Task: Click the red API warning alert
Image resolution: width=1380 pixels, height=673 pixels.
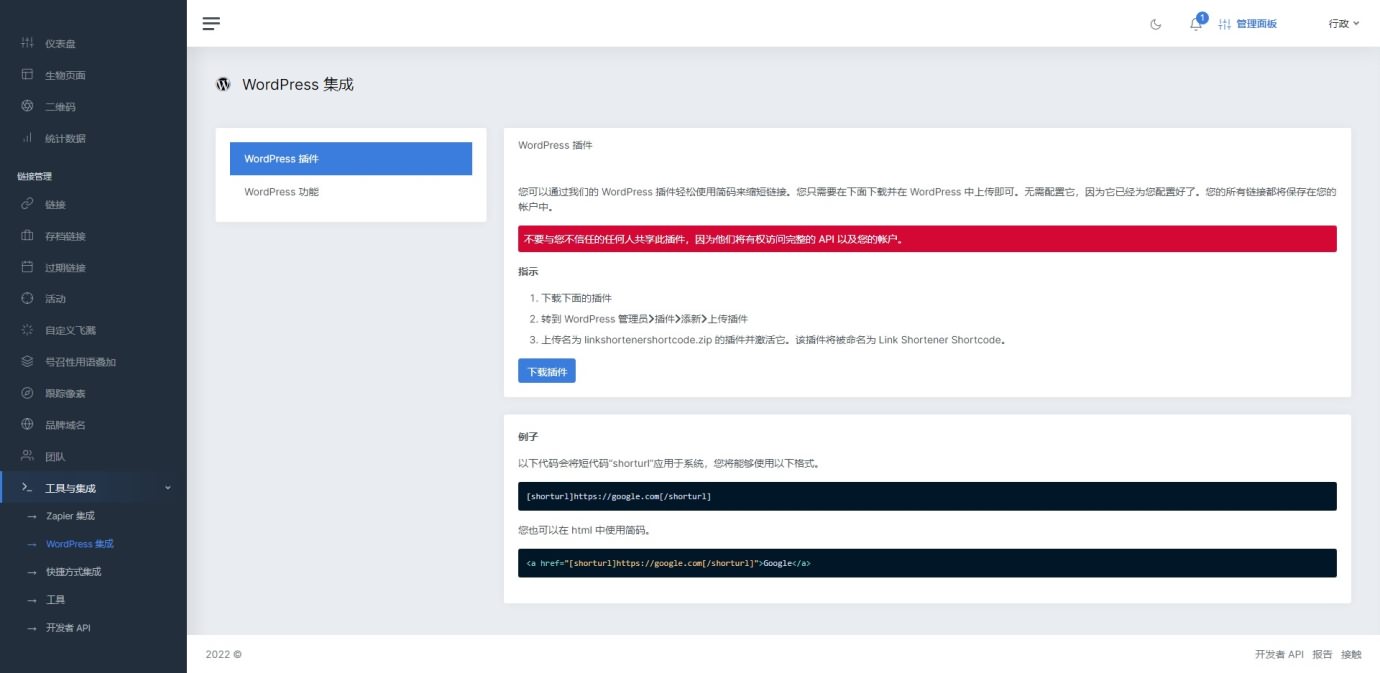Action: [927, 239]
